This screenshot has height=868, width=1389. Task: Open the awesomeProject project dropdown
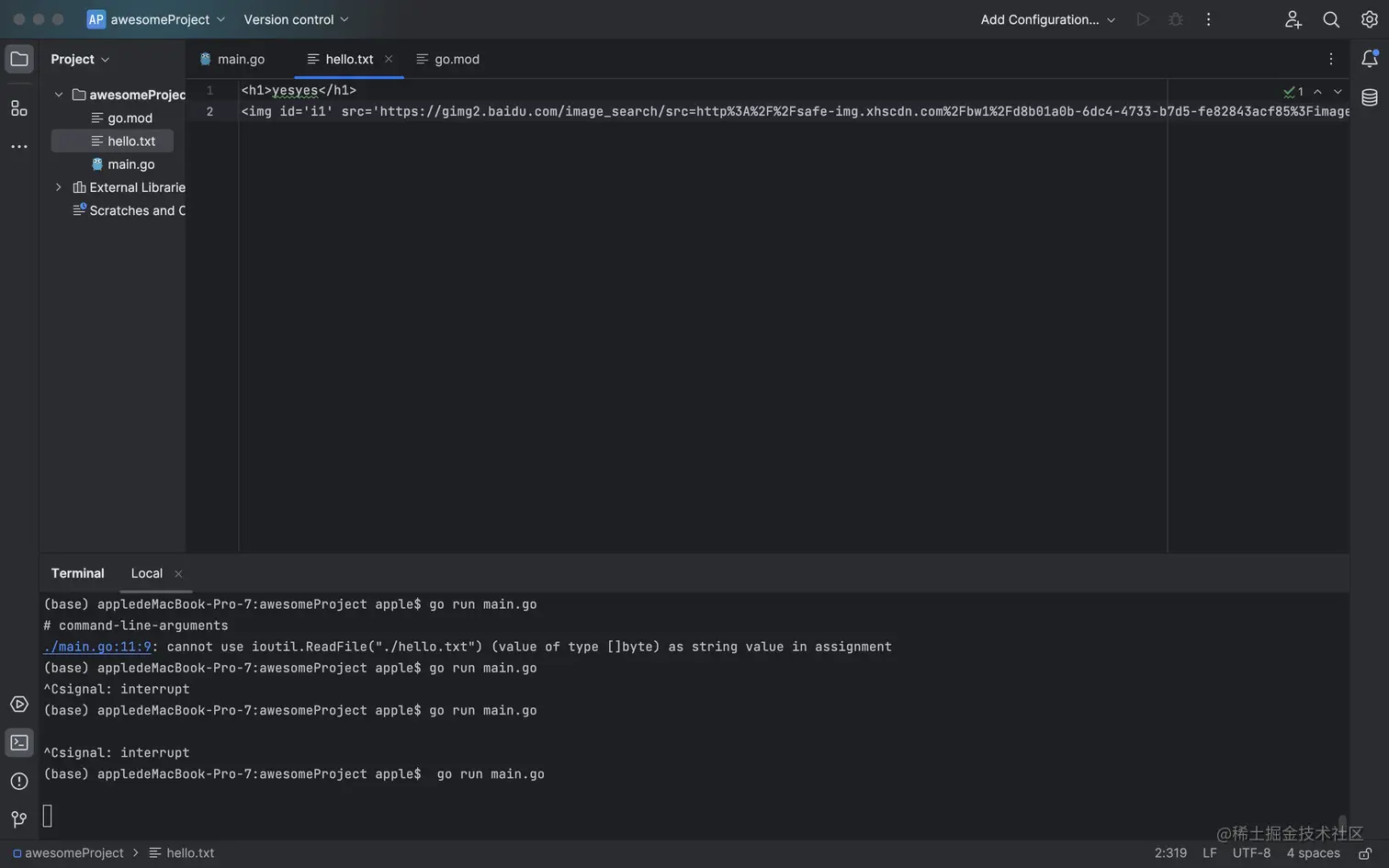tap(156, 19)
